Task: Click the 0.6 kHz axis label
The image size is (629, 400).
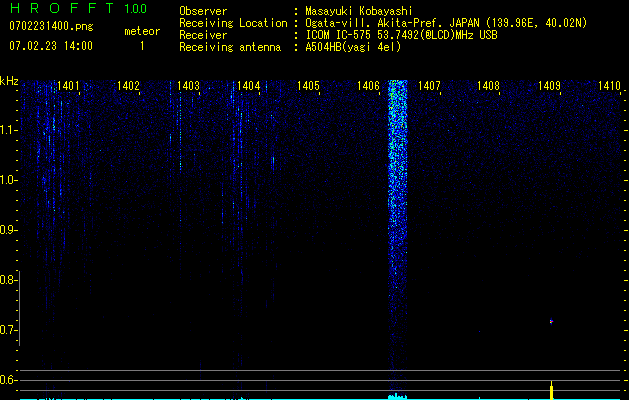Action: click(7, 380)
